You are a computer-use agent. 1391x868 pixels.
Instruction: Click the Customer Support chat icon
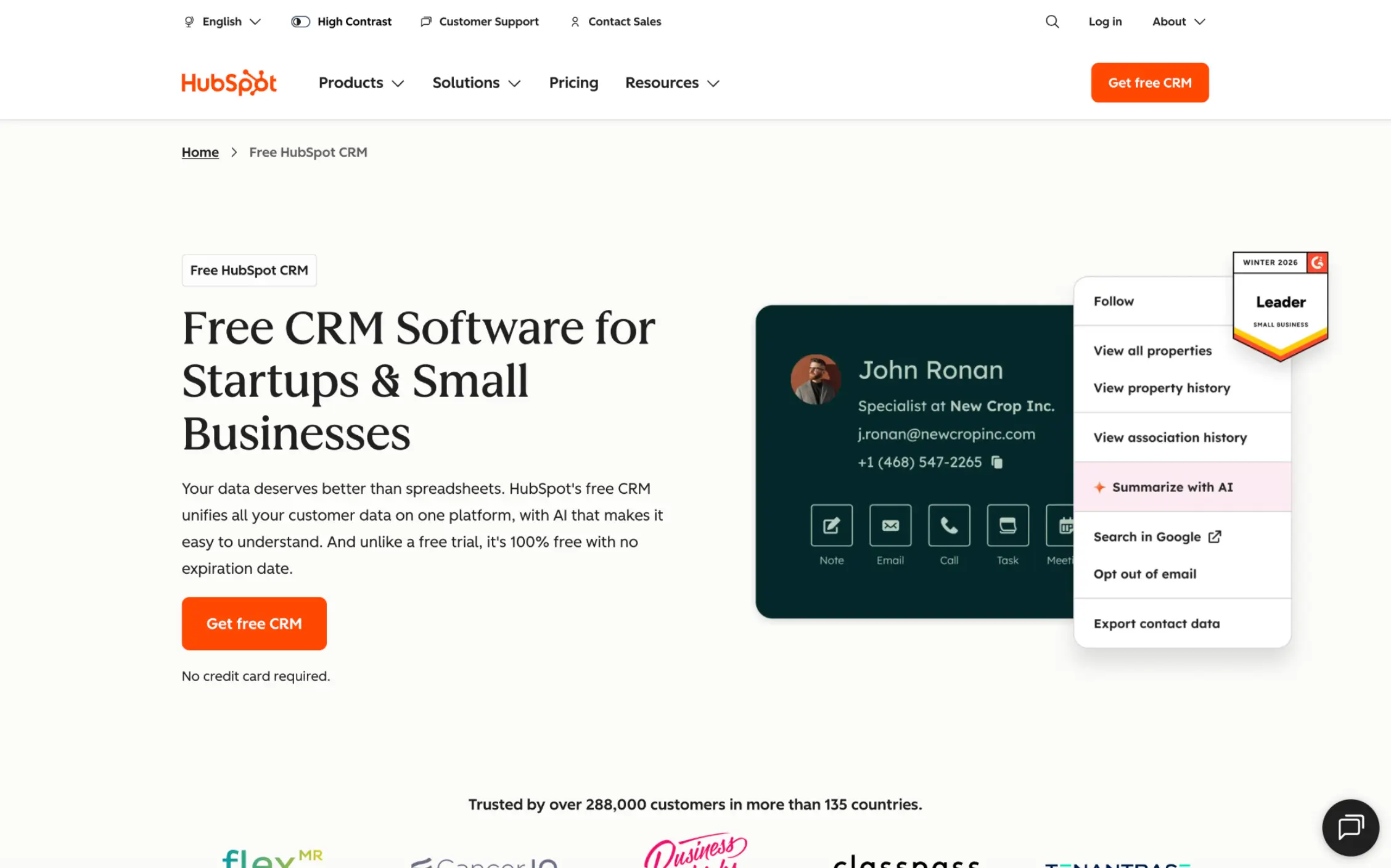[x=426, y=22]
